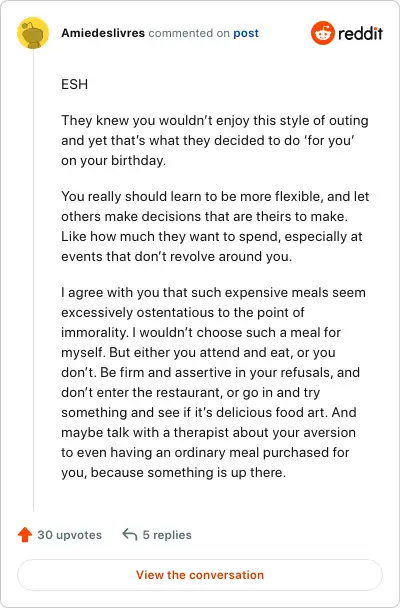Screen dimensions: 400x608
Task: Click the reddit wordmark text logo
Action: (x=360, y=34)
